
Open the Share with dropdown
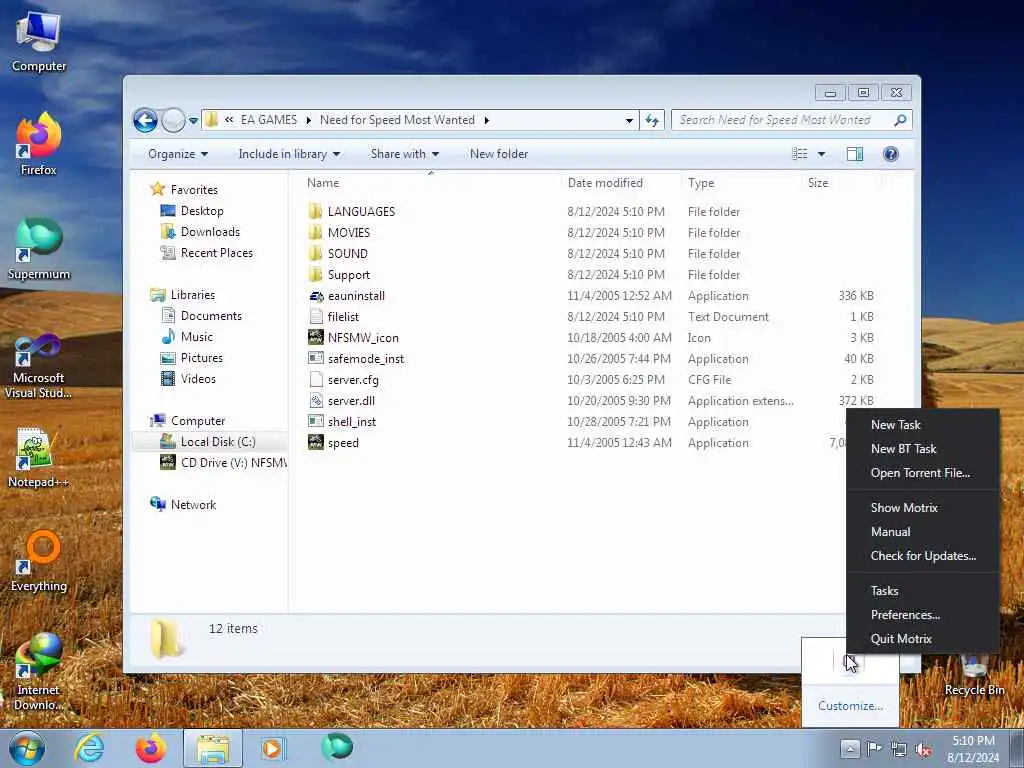click(x=405, y=154)
